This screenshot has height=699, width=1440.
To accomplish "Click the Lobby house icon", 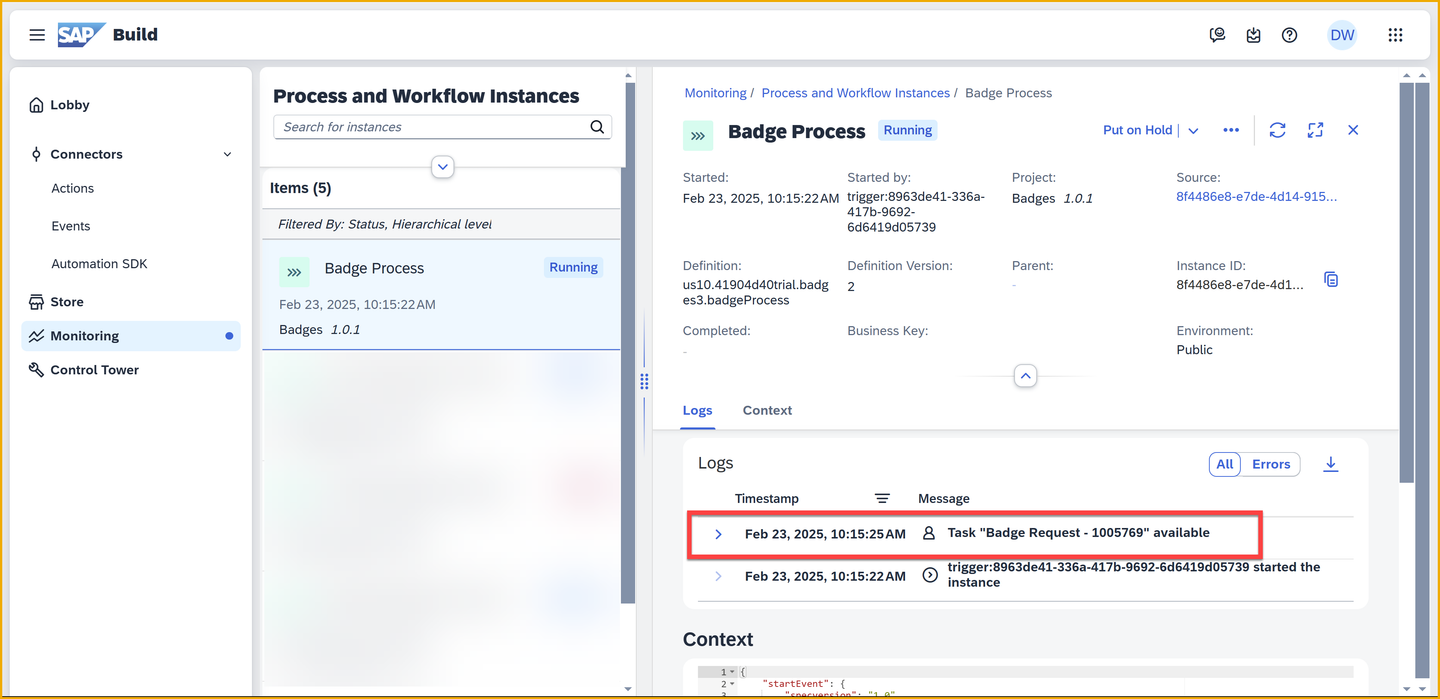I will (37, 105).
